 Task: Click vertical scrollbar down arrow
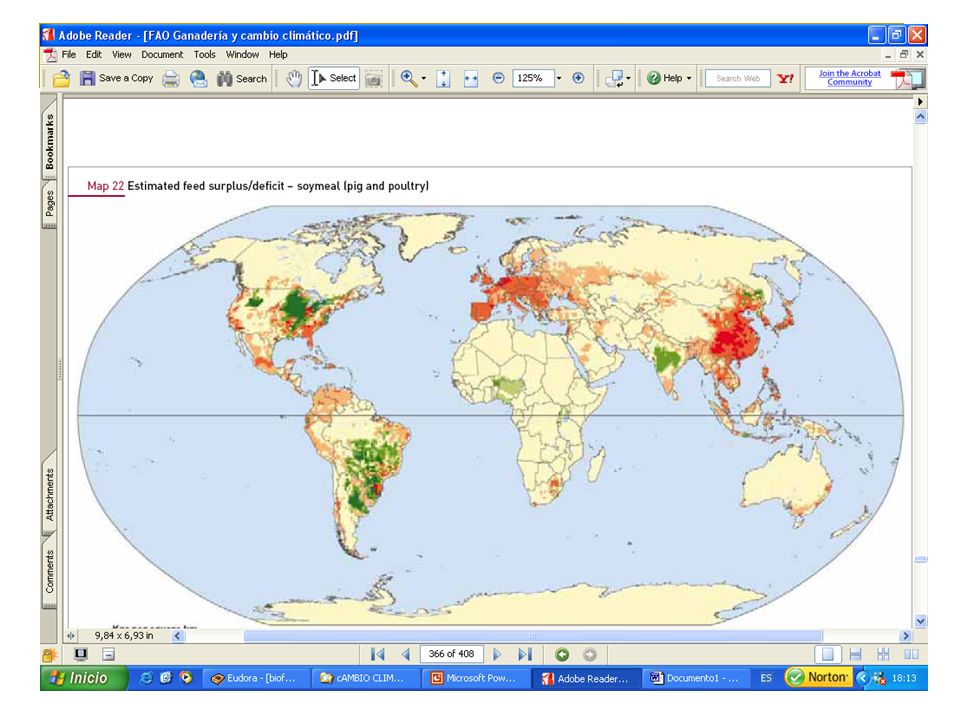point(920,621)
